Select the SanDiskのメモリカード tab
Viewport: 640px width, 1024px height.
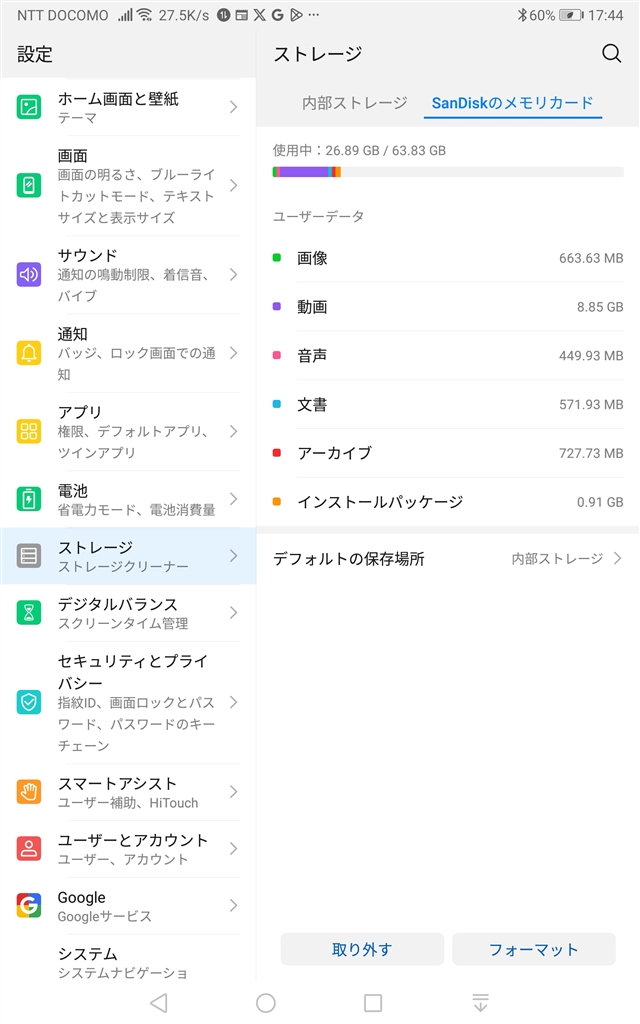coord(512,103)
